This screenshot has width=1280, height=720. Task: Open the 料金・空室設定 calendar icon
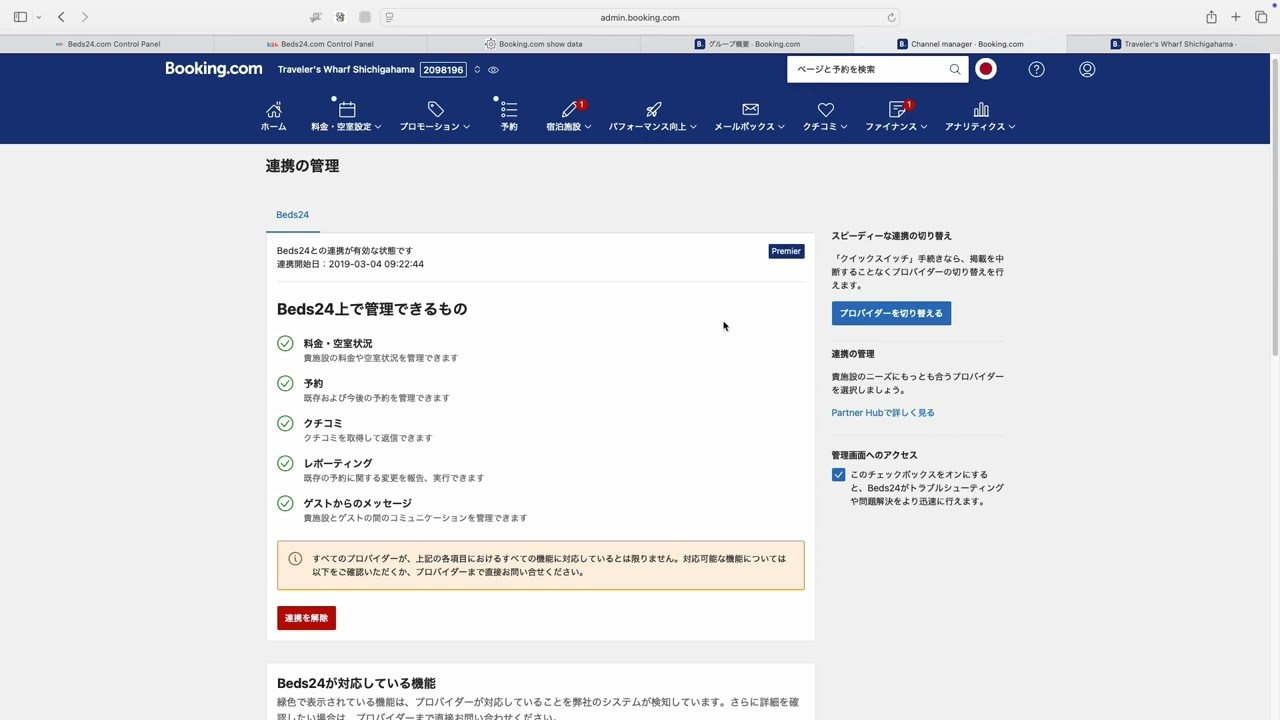tap(347, 109)
